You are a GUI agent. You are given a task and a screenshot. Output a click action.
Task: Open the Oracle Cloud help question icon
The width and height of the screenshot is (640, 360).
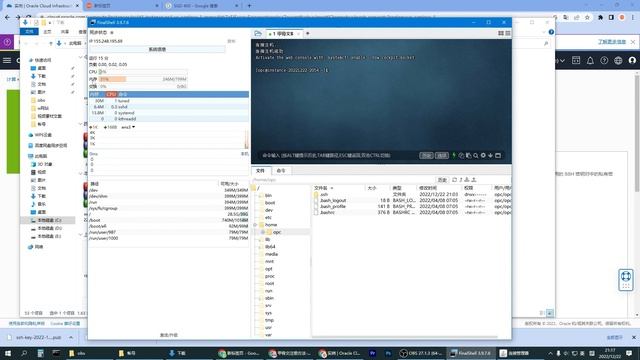[604, 60]
